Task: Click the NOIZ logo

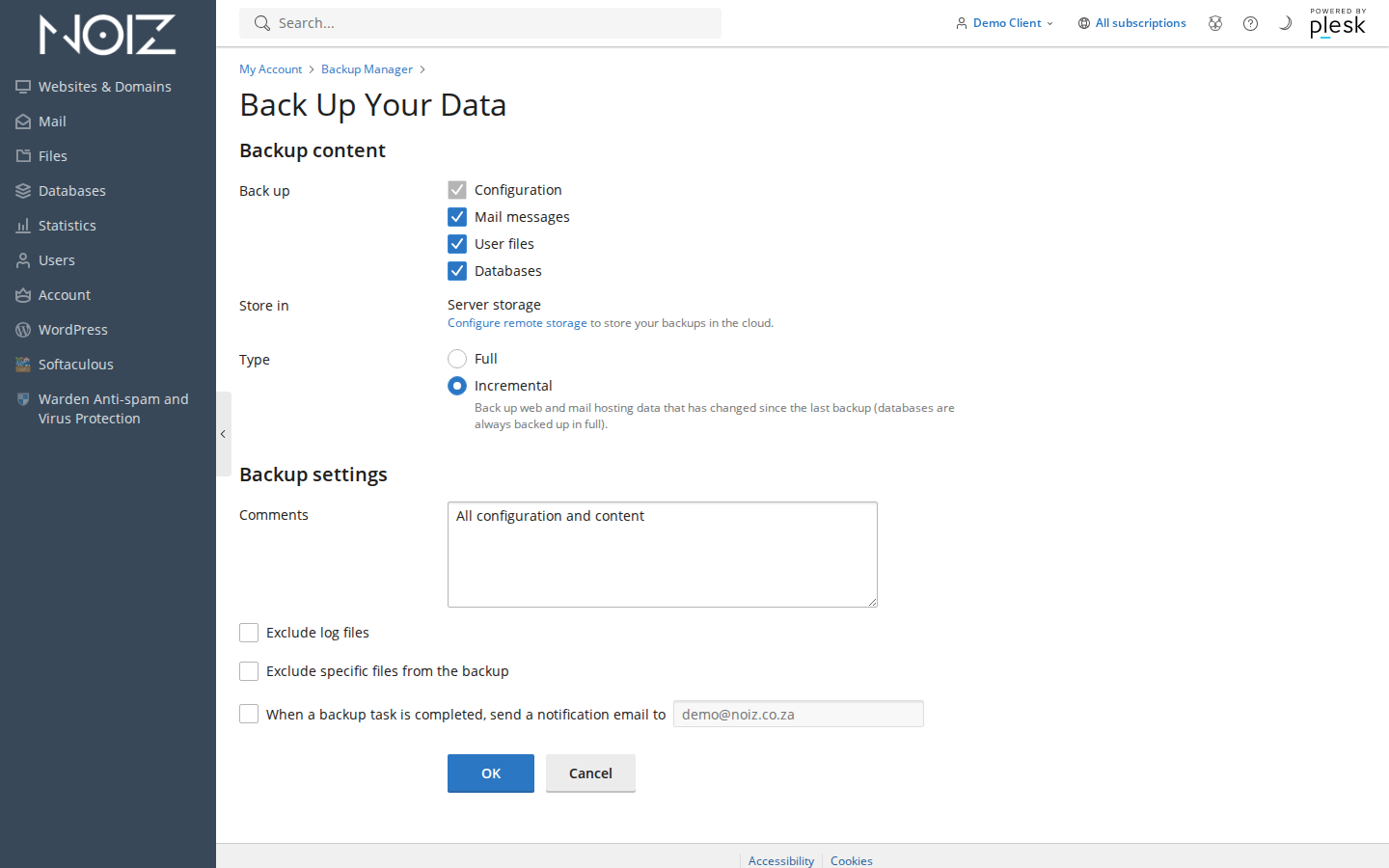Action: [107, 35]
